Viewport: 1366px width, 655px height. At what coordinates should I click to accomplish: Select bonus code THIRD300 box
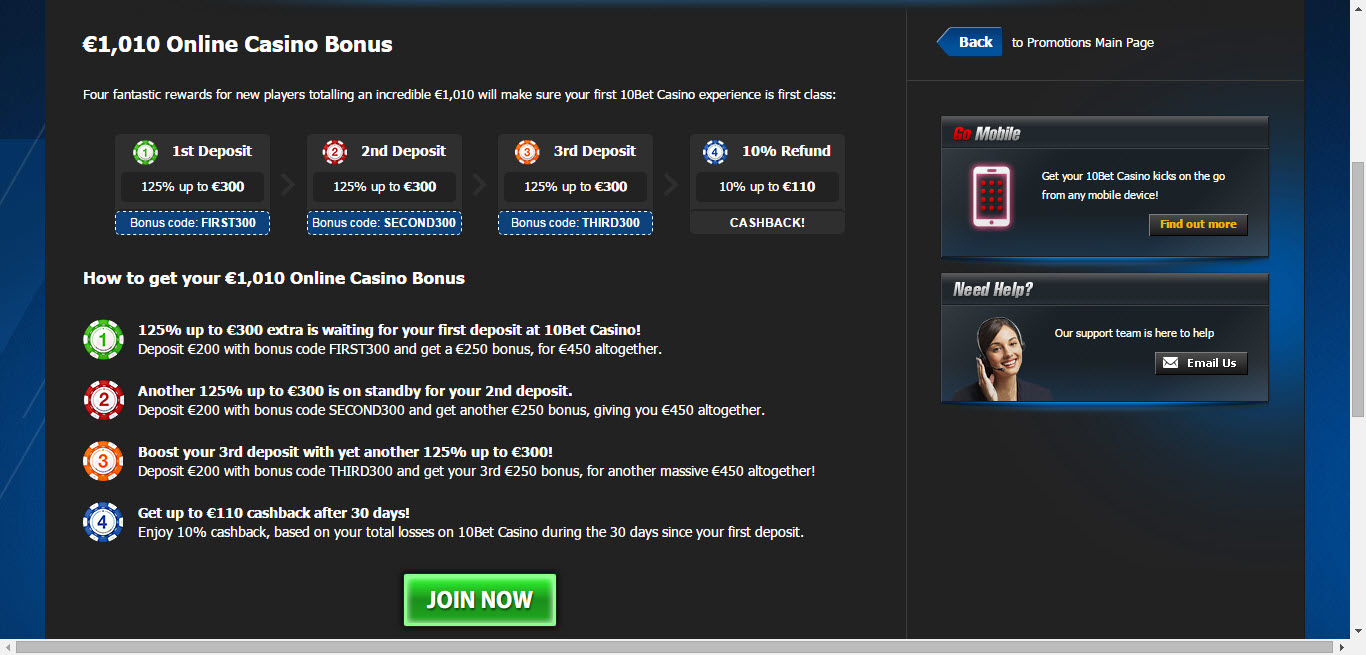pyautogui.click(x=575, y=223)
